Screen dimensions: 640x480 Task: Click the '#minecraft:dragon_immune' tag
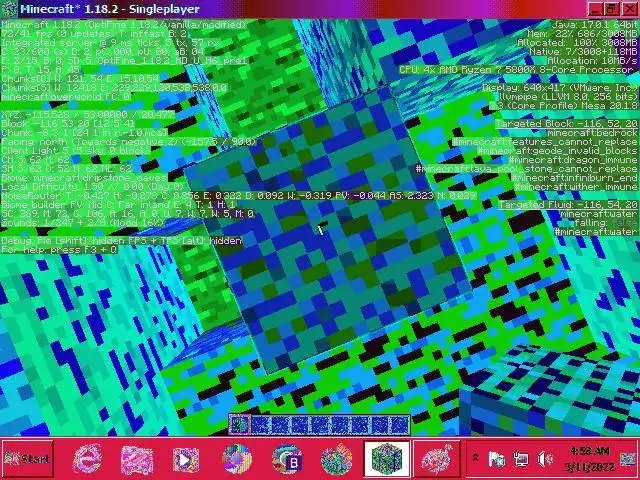[x=573, y=160]
